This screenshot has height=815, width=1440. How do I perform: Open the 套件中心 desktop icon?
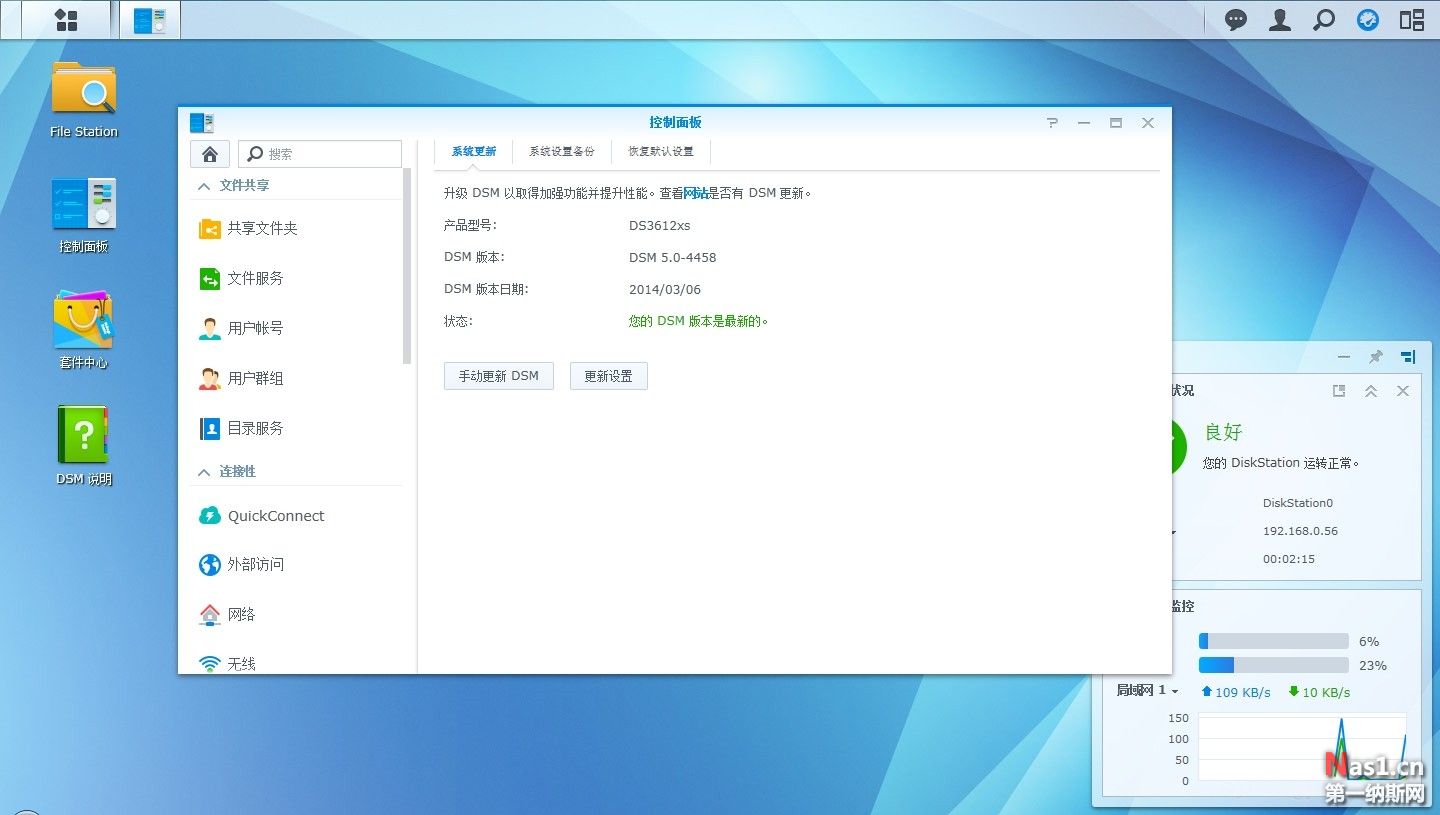[84, 331]
